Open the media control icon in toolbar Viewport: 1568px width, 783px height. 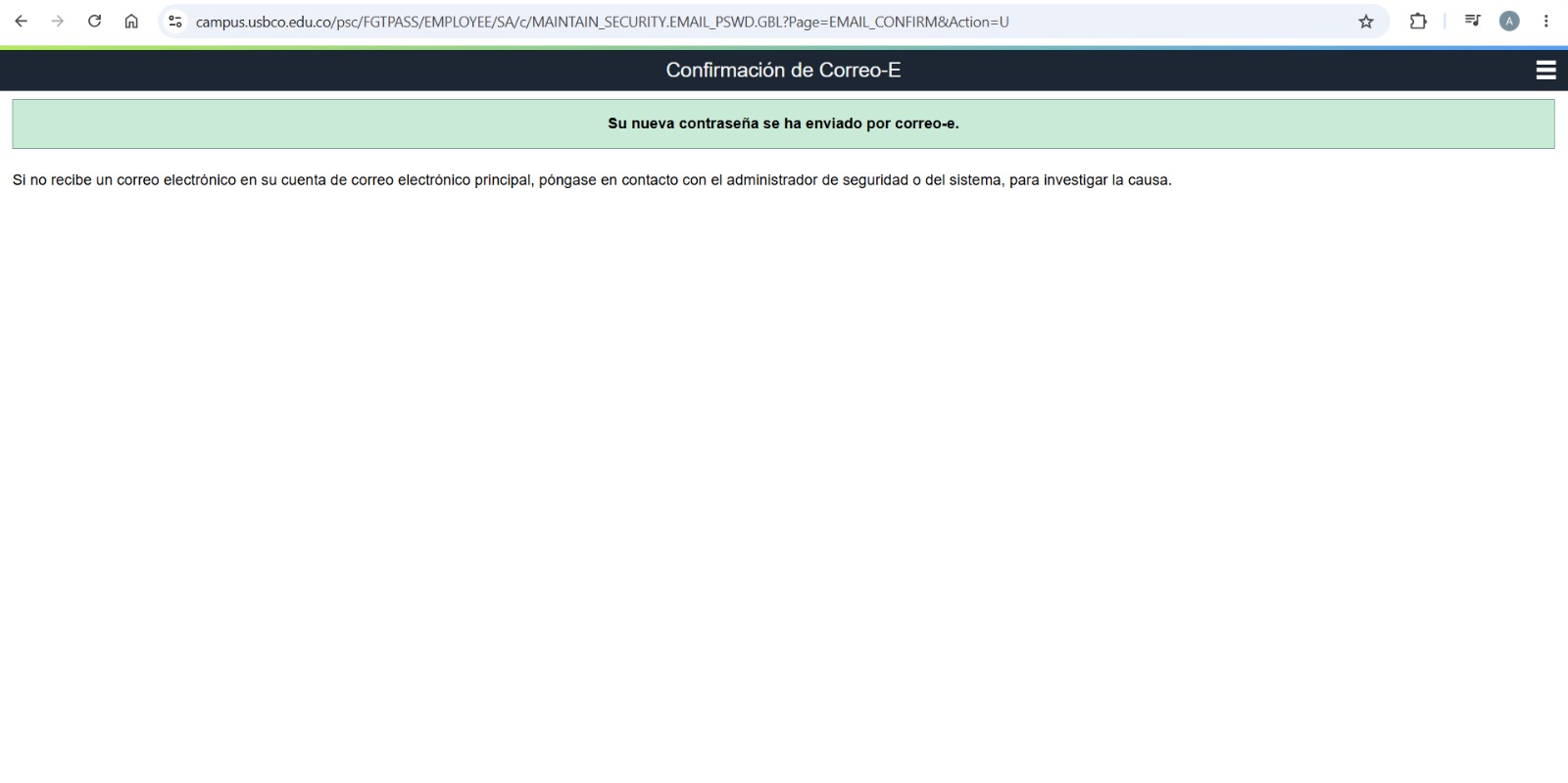coord(1472,22)
